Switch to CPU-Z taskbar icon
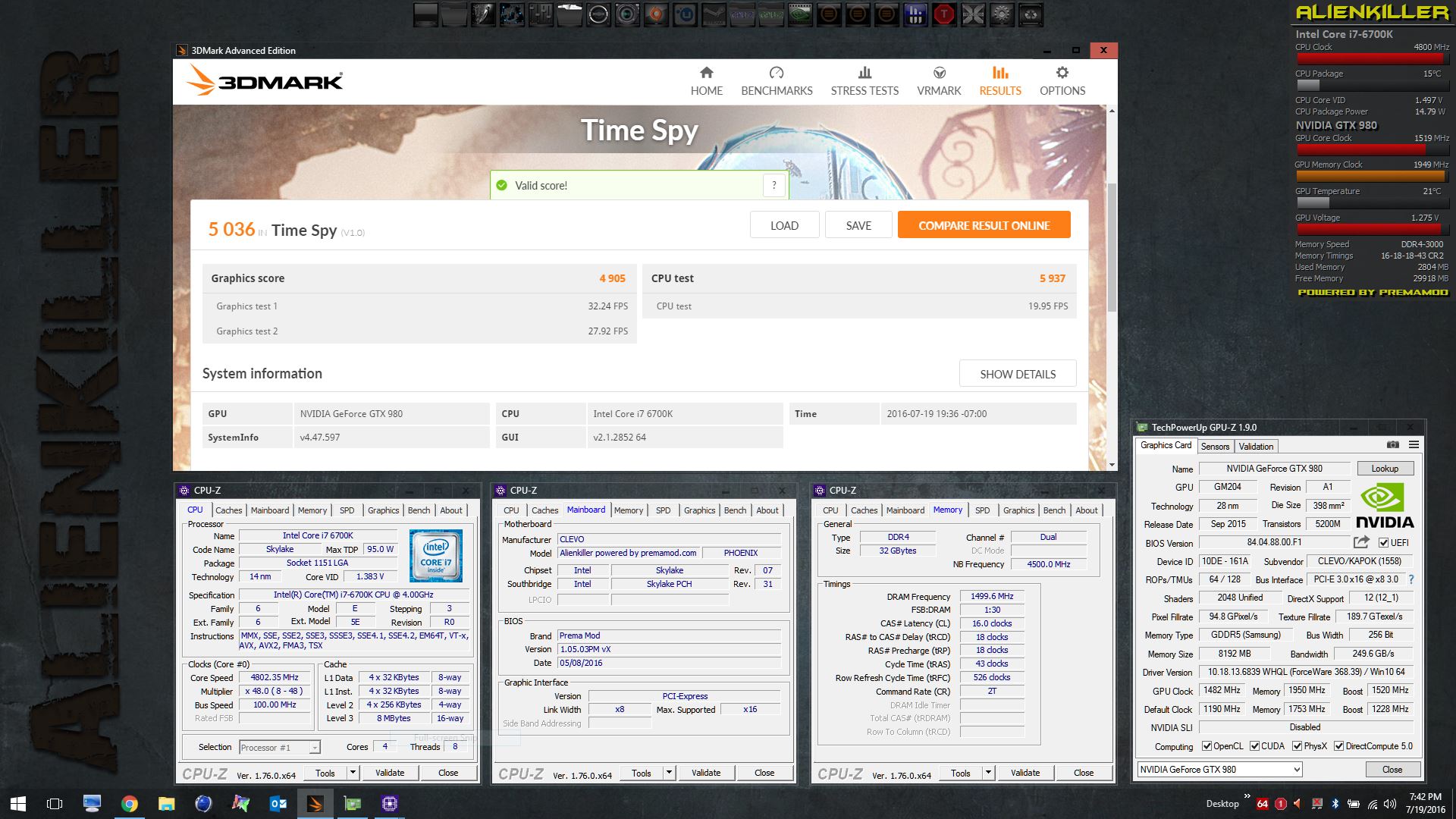1456x819 pixels. [389, 804]
